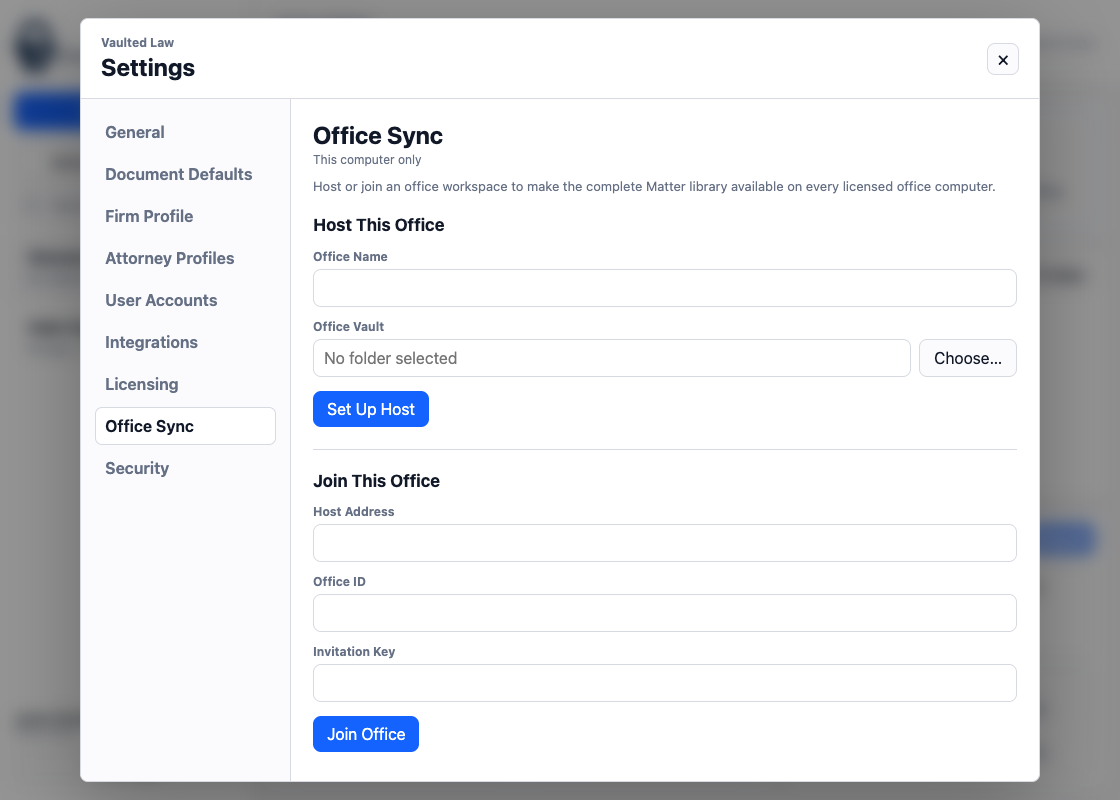
Task: Focus the Office Name input field
Action: (x=664, y=288)
